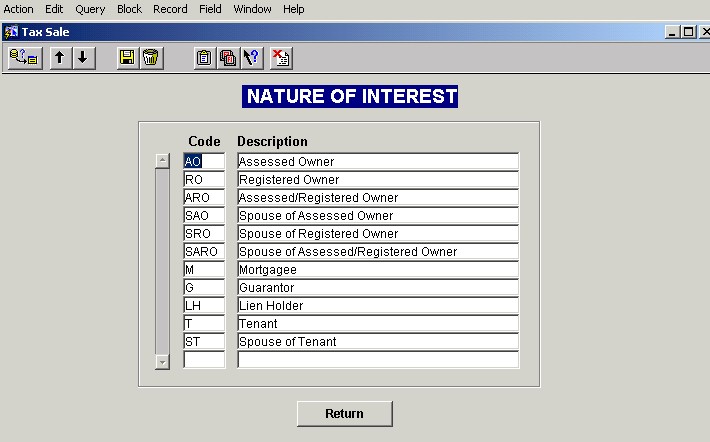Select the T code field
The width and height of the screenshot is (710, 442).
[204, 323]
